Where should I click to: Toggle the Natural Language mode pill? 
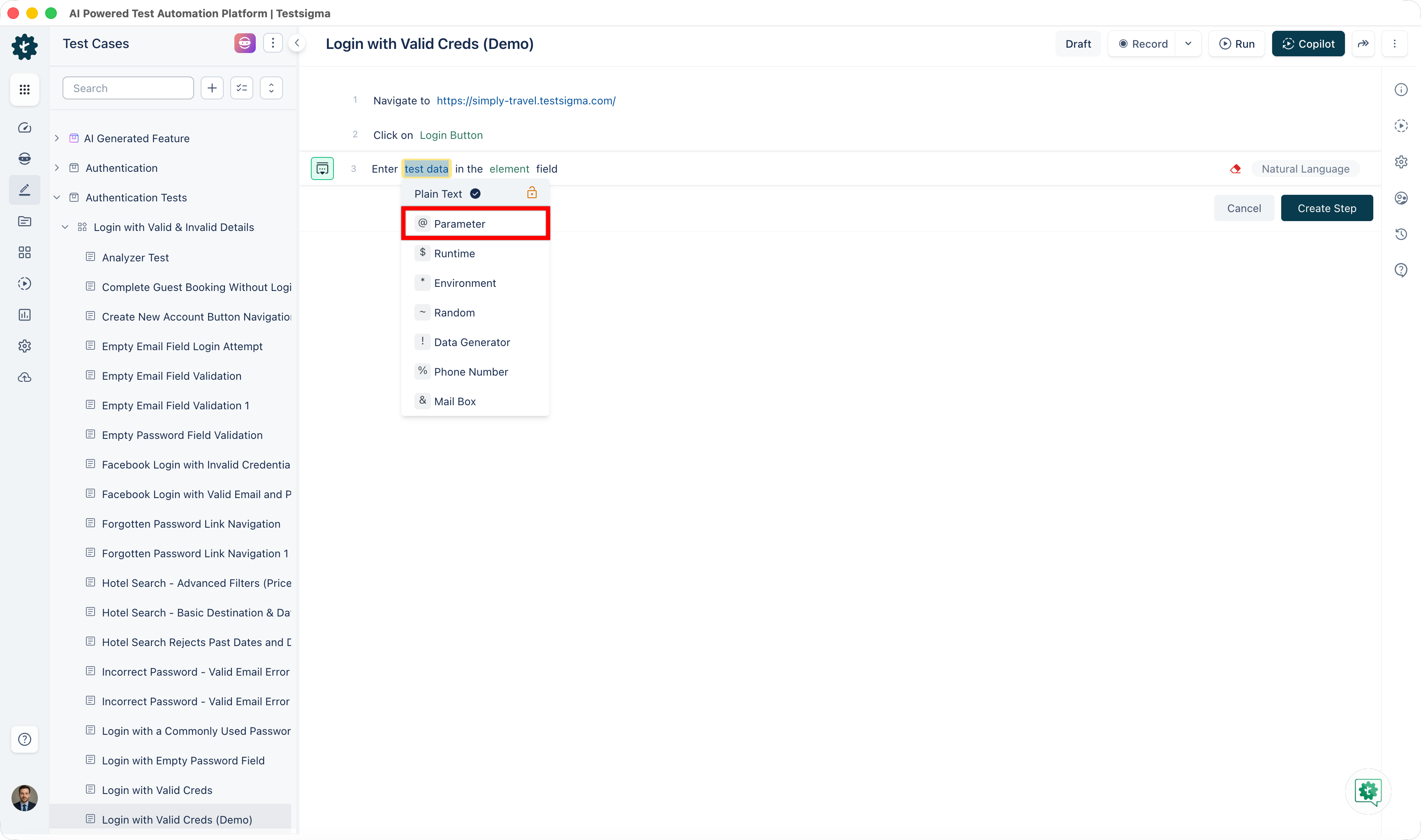(1305, 168)
